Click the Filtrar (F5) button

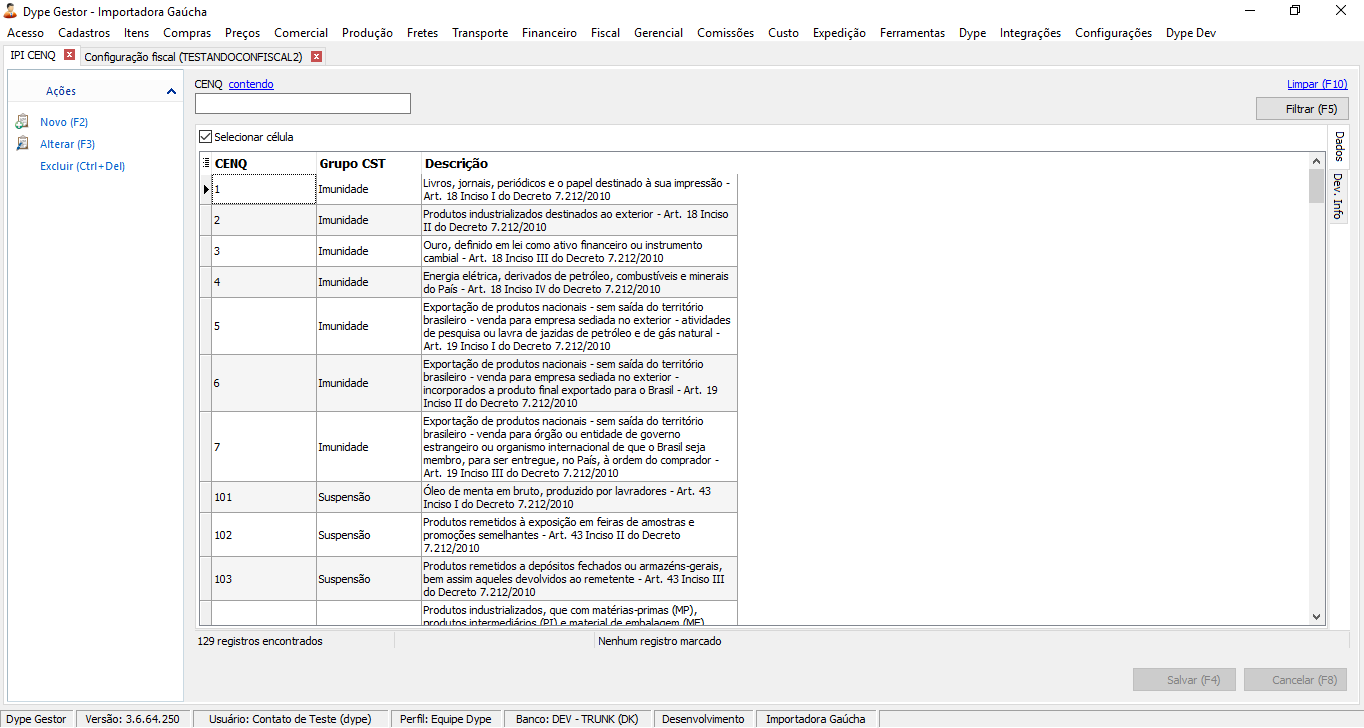[x=1302, y=108]
